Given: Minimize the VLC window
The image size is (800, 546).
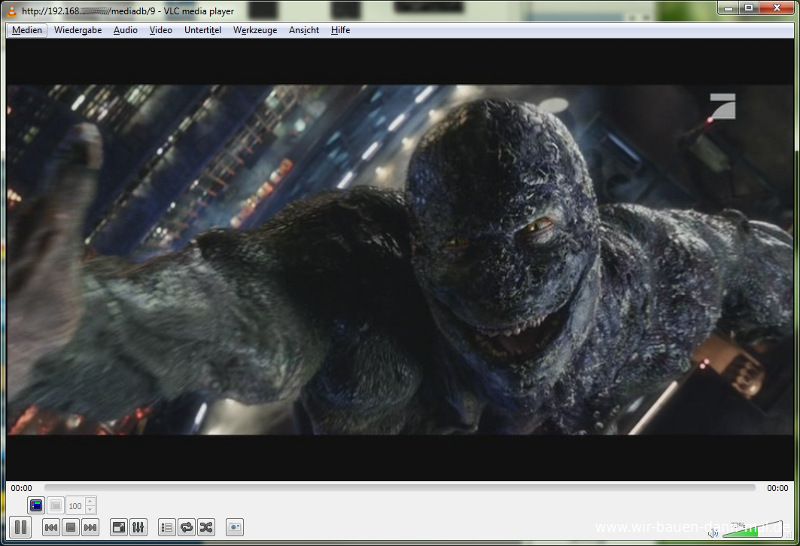Looking at the screenshot, I should (729, 8).
